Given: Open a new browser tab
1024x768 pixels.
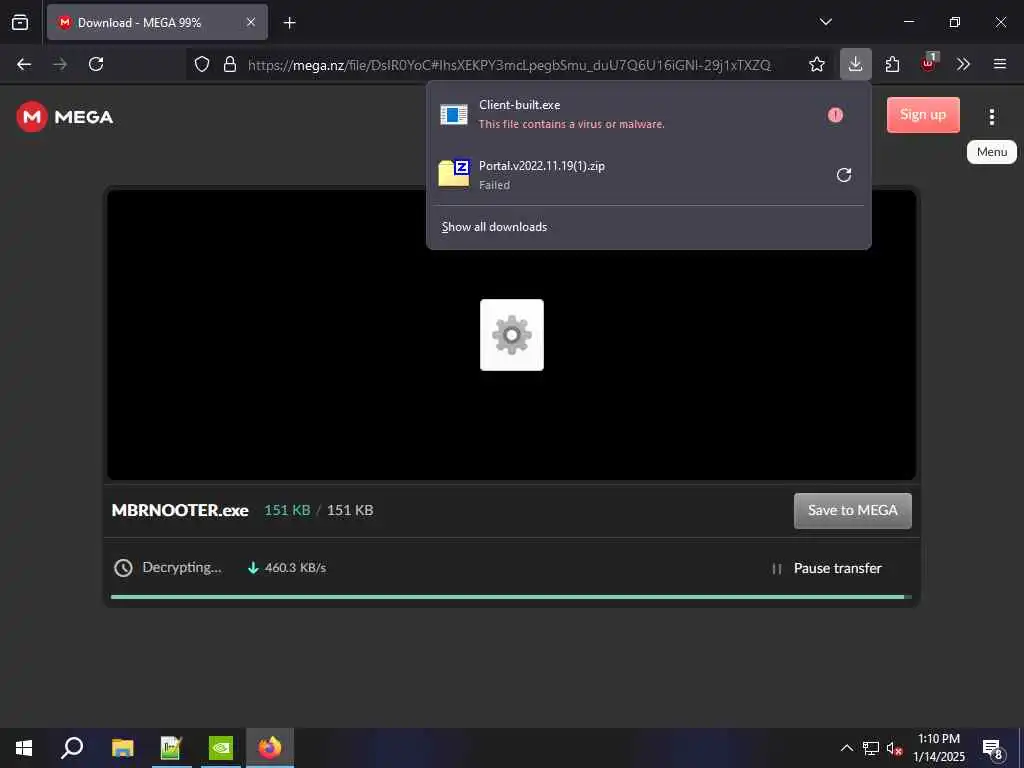Looking at the screenshot, I should click(x=289, y=23).
